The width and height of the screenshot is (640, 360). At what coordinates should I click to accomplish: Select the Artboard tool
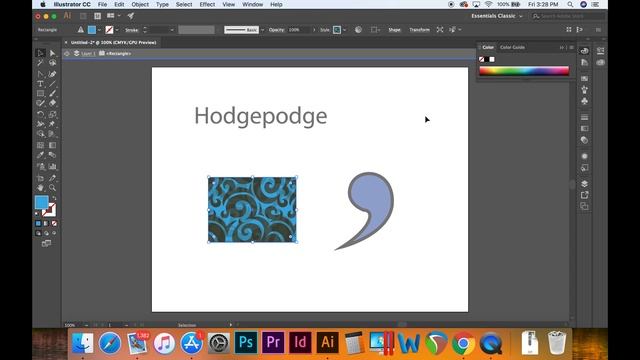[40, 178]
